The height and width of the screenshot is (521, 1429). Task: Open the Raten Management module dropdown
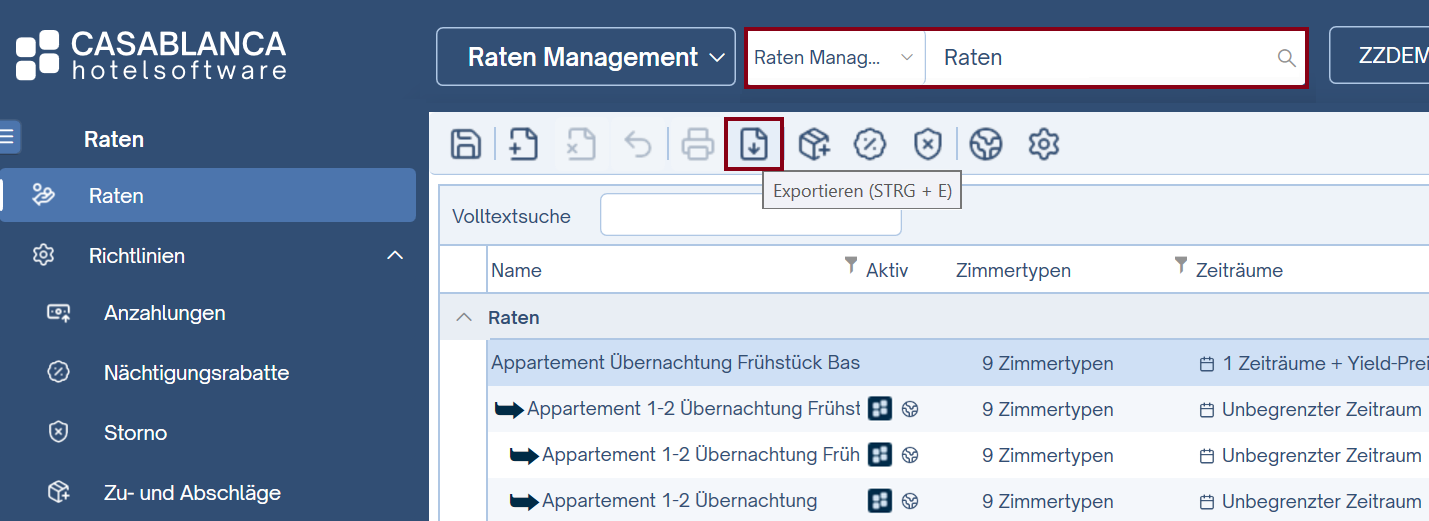coord(586,57)
